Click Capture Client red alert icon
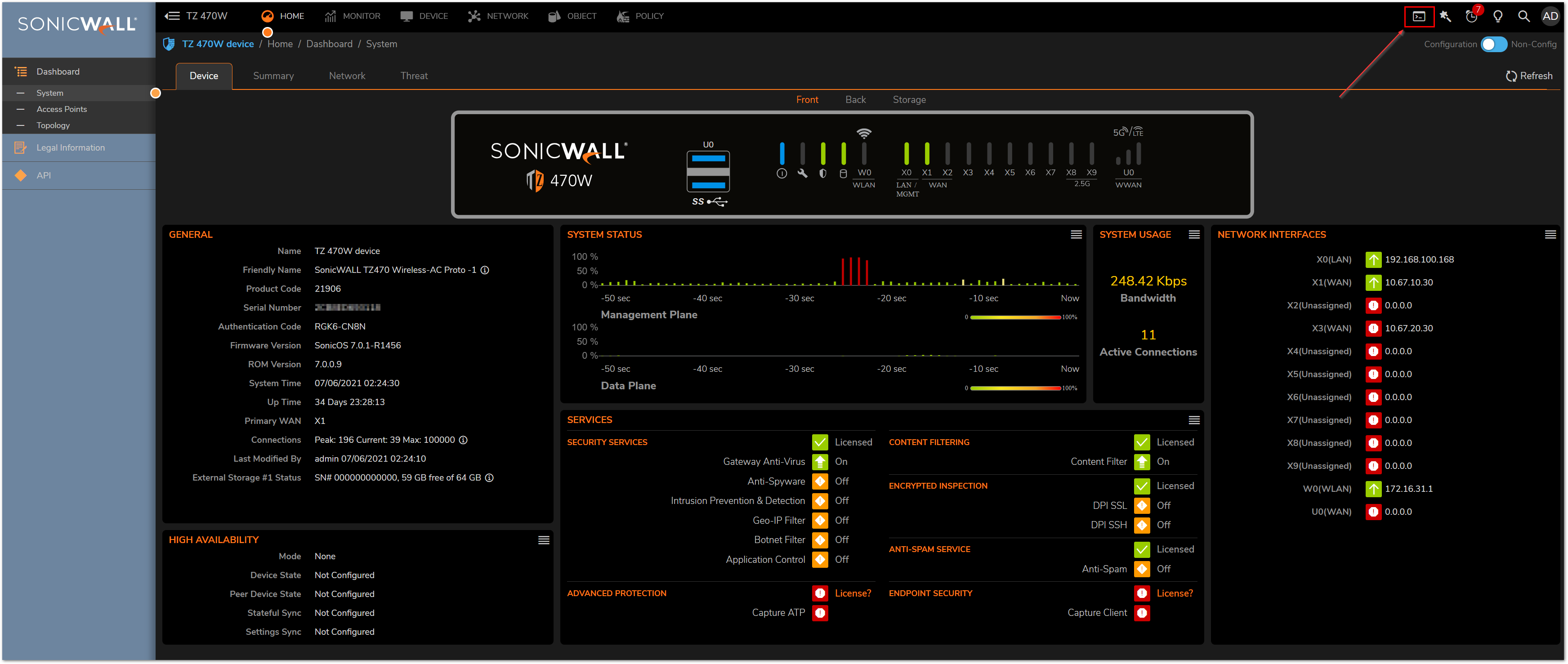The width and height of the screenshot is (1568, 664). click(x=1142, y=614)
